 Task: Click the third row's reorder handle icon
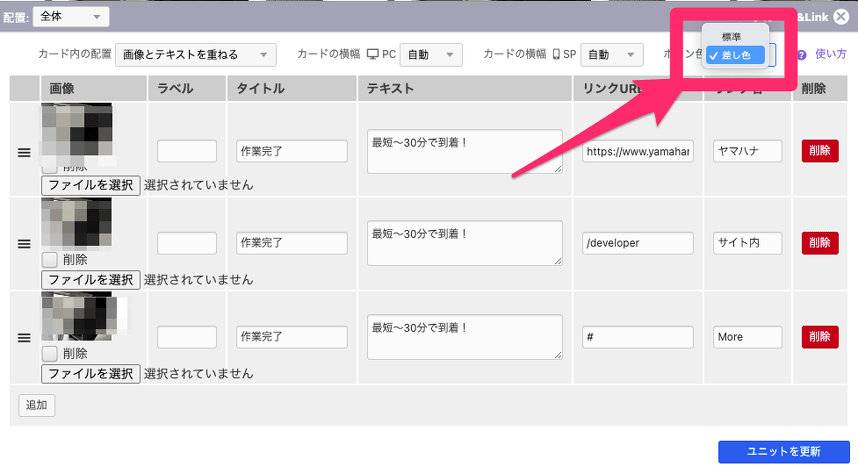[x=25, y=338]
